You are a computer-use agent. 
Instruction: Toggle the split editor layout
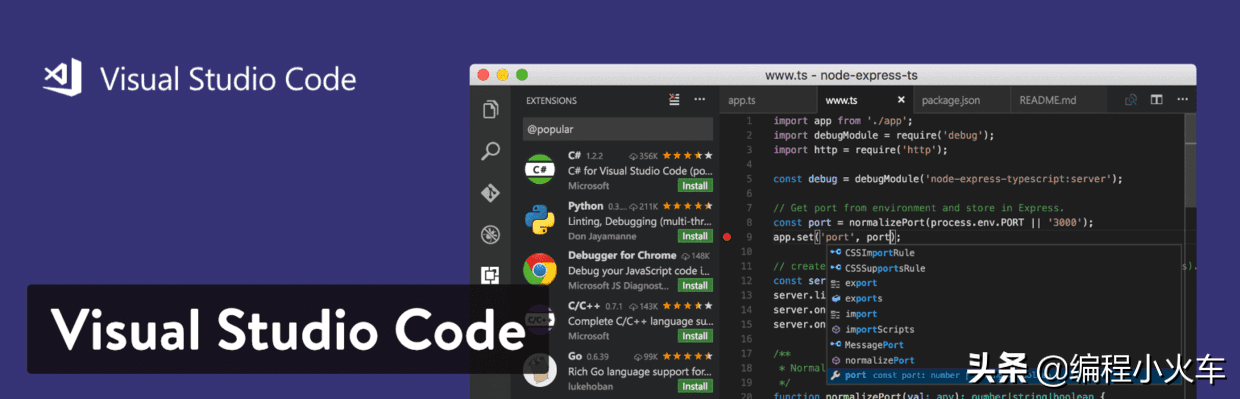1156,100
